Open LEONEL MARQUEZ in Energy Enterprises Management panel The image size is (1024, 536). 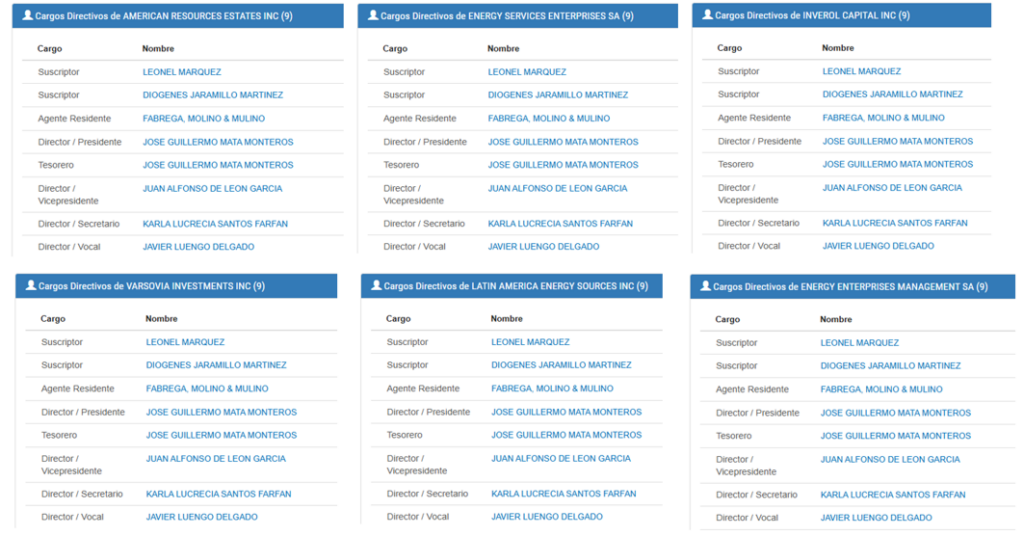(859, 343)
